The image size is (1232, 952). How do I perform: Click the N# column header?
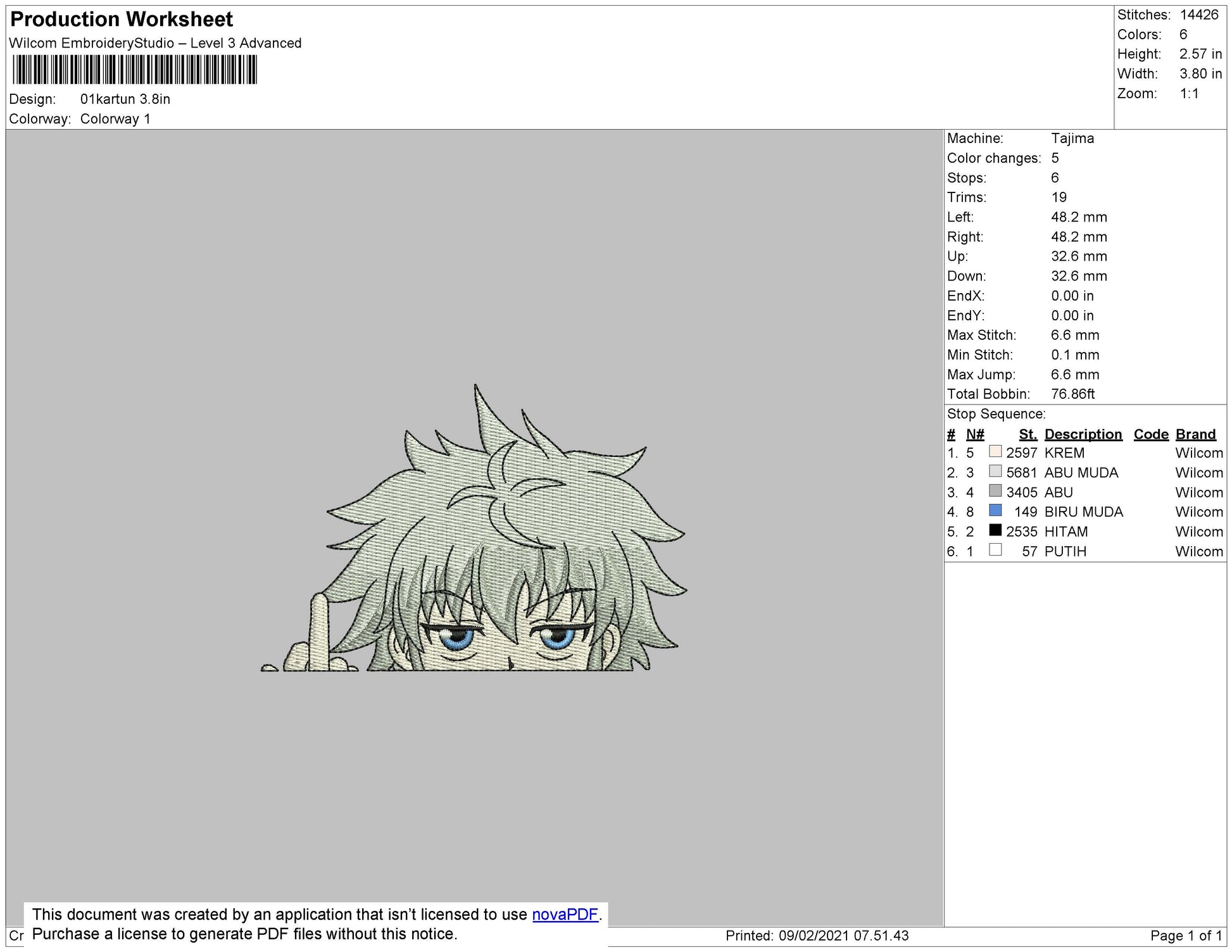pos(975,434)
